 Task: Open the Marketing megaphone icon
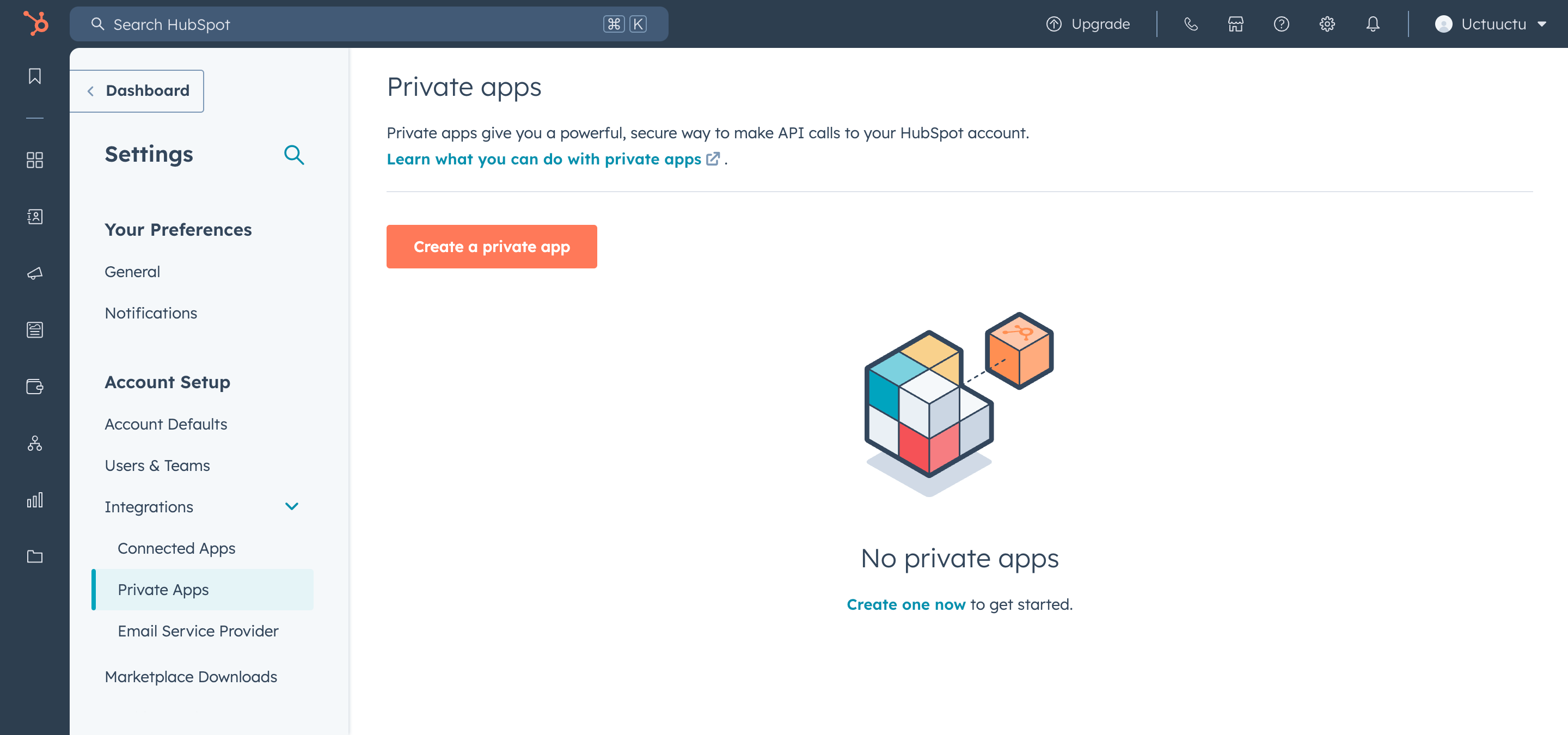(x=35, y=273)
